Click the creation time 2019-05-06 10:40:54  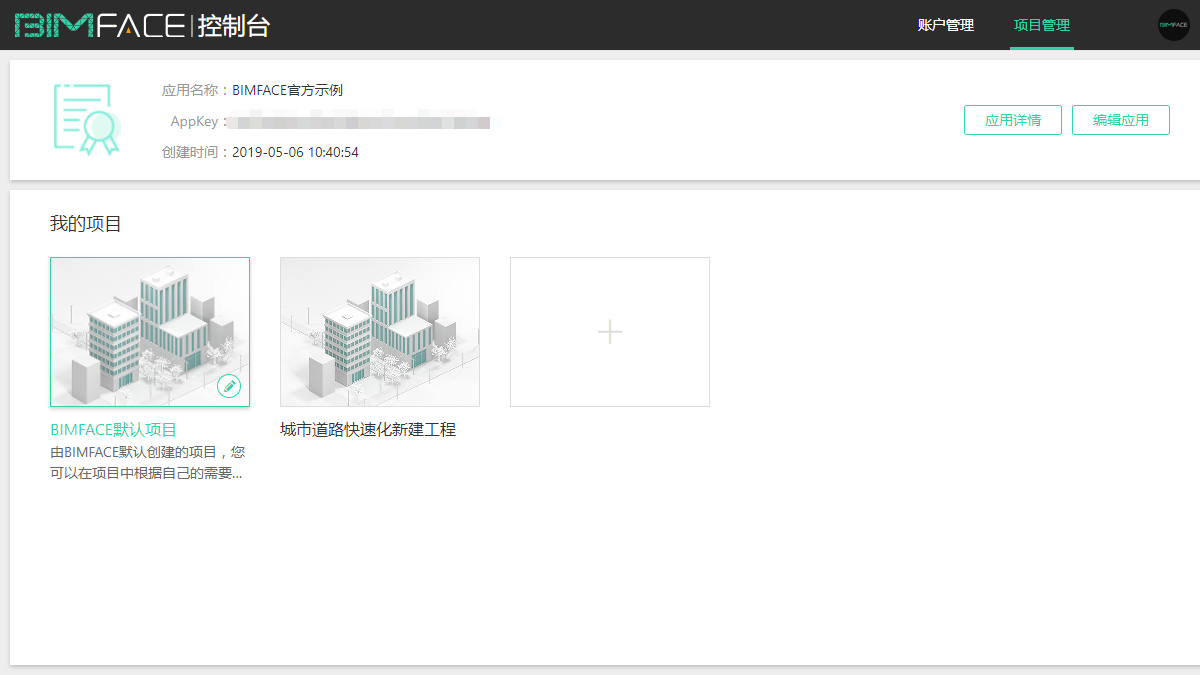pyautogui.click(x=295, y=153)
